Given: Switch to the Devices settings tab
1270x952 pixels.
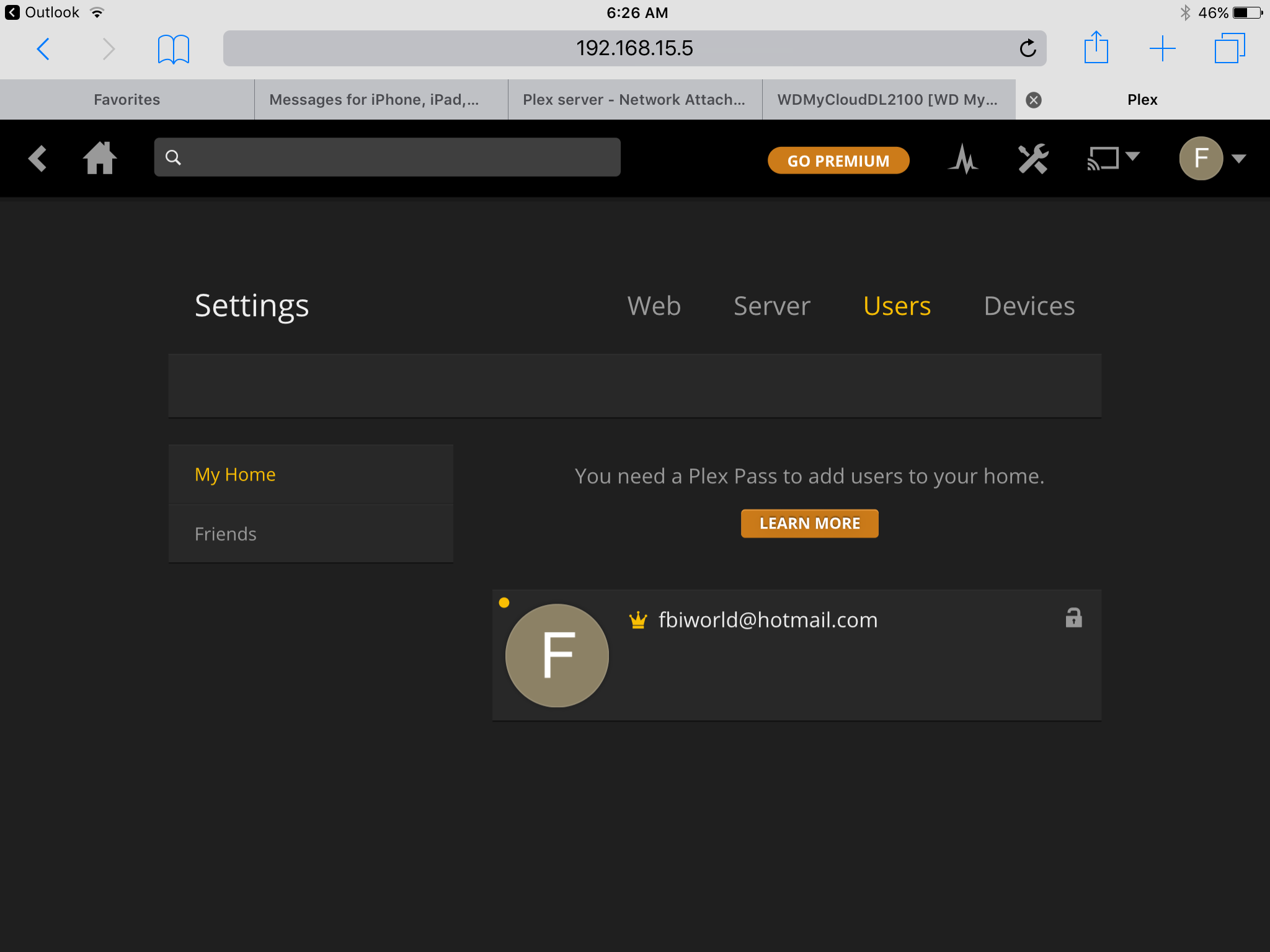Looking at the screenshot, I should point(1029,306).
